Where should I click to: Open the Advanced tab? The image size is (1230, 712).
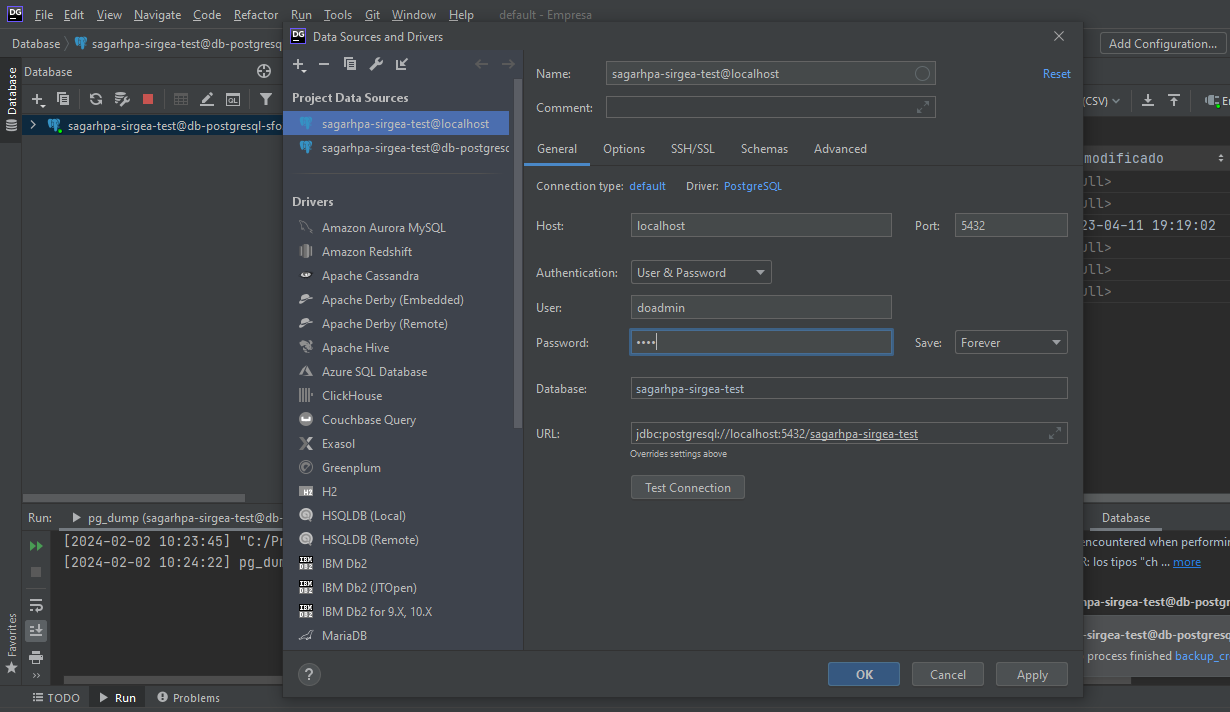(840, 148)
